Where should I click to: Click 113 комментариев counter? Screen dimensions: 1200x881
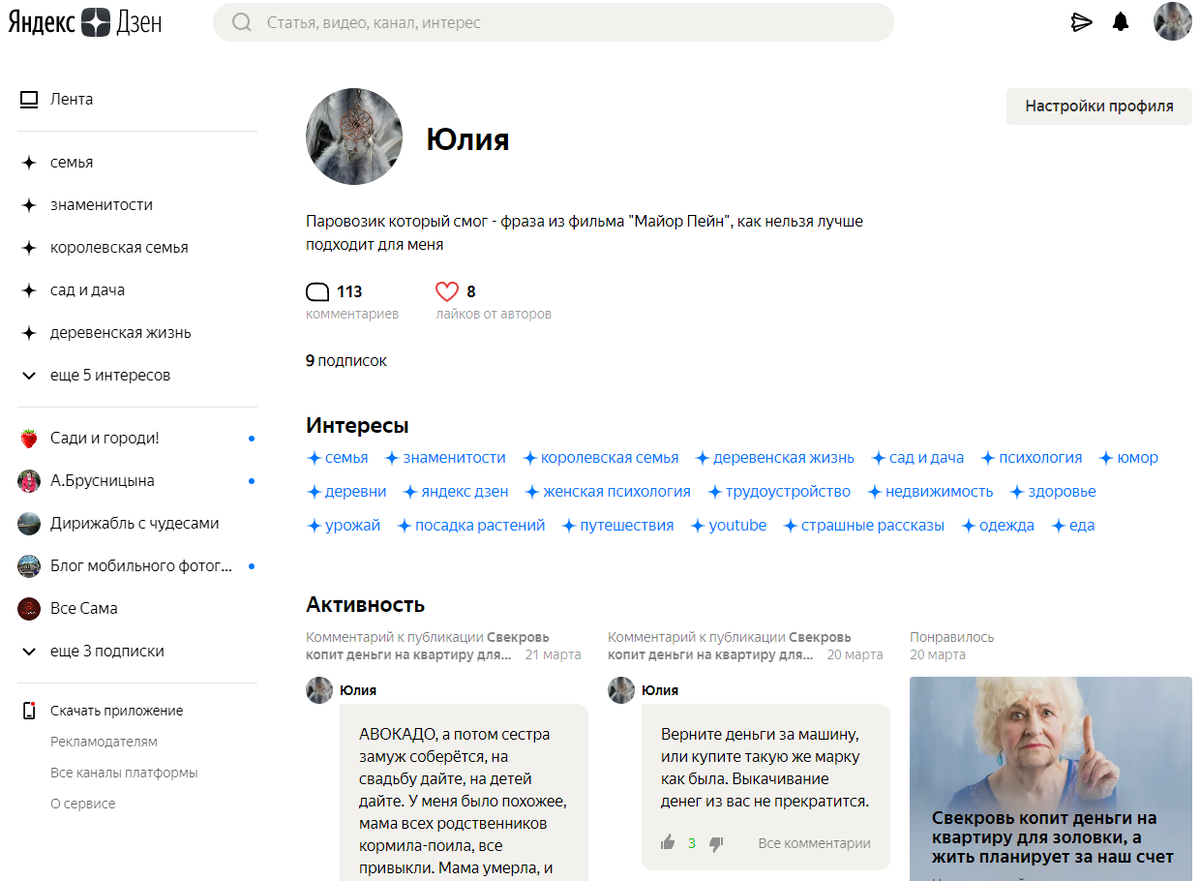pyautogui.click(x=352, y=301)
